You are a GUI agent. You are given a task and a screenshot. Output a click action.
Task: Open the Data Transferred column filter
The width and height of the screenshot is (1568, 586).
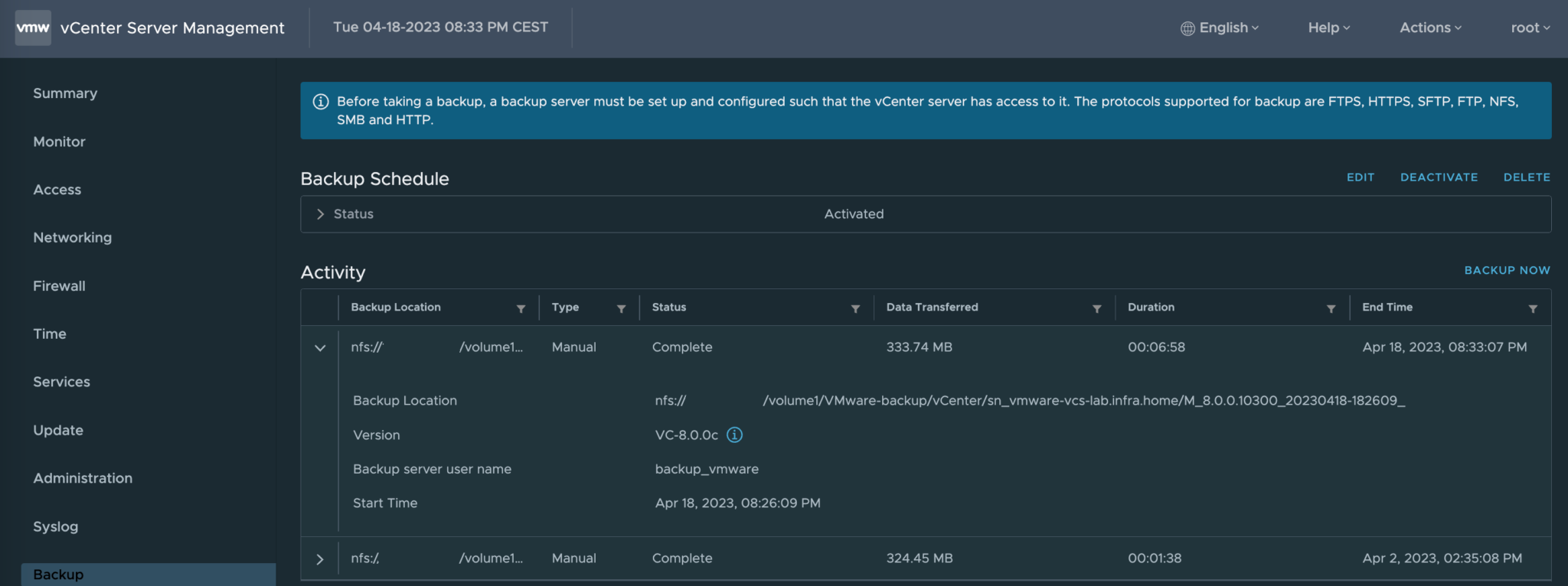[x=1096, y=308]
